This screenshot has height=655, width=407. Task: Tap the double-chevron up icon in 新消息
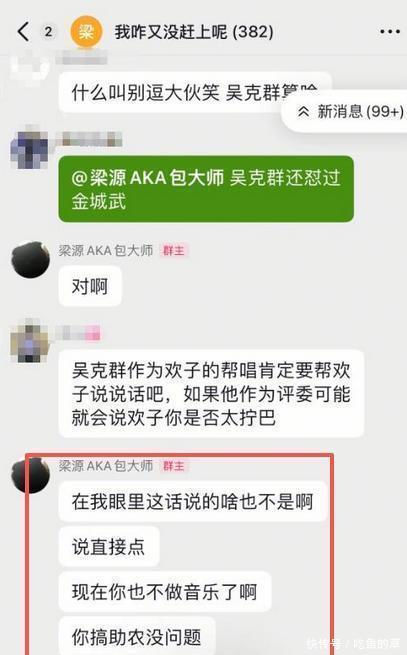(303, 112)
